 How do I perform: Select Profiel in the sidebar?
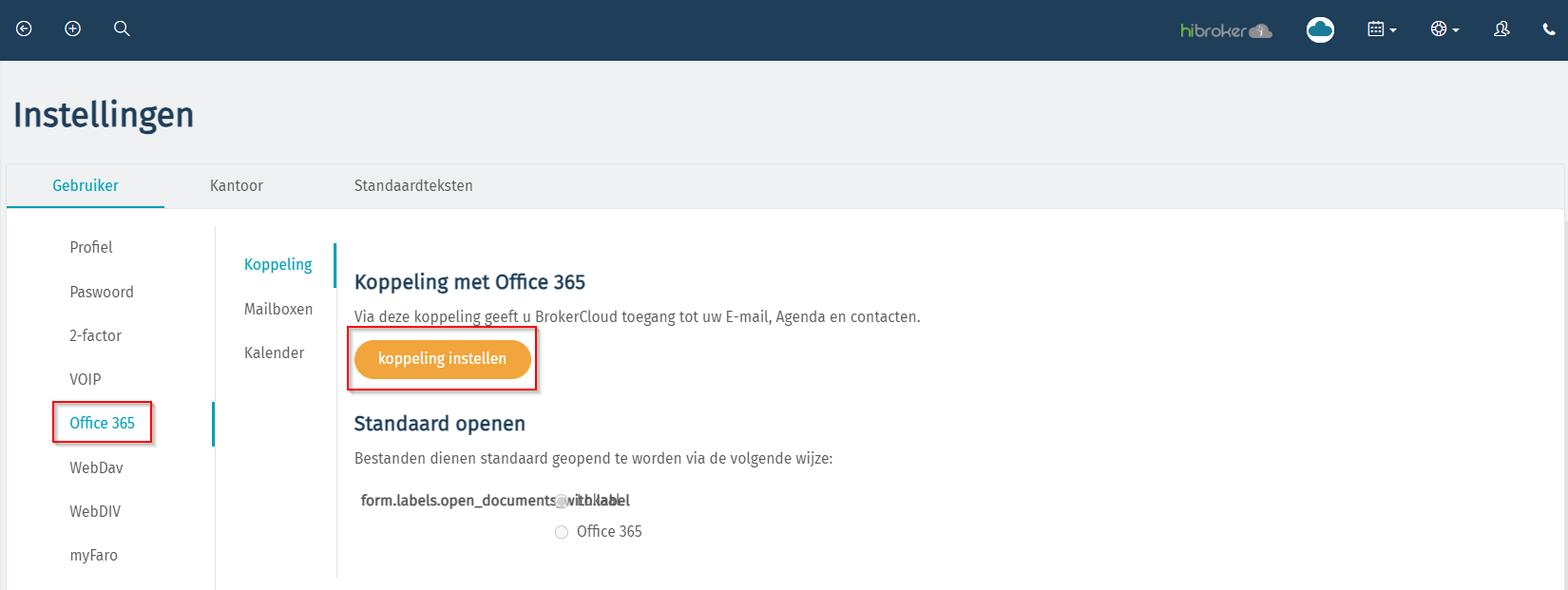point(91,247)
